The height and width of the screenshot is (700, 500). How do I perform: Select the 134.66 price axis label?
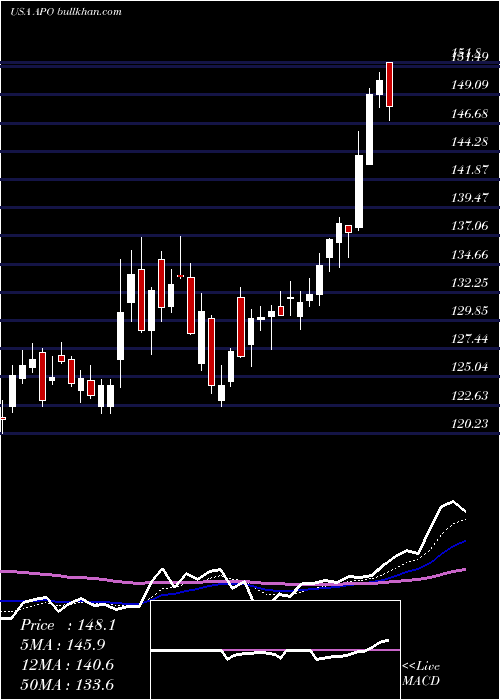coord(470,254)
